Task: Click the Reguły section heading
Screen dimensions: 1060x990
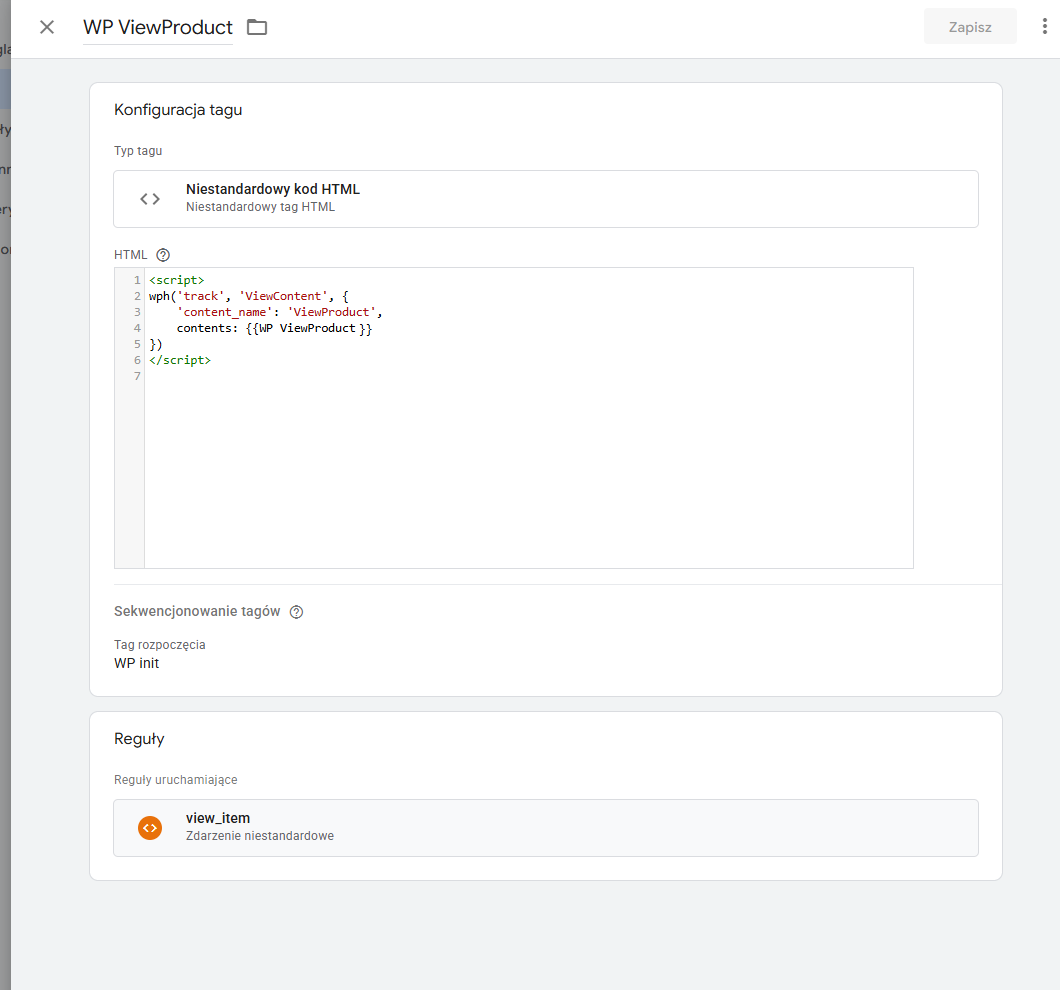Action: pos(139,738)
